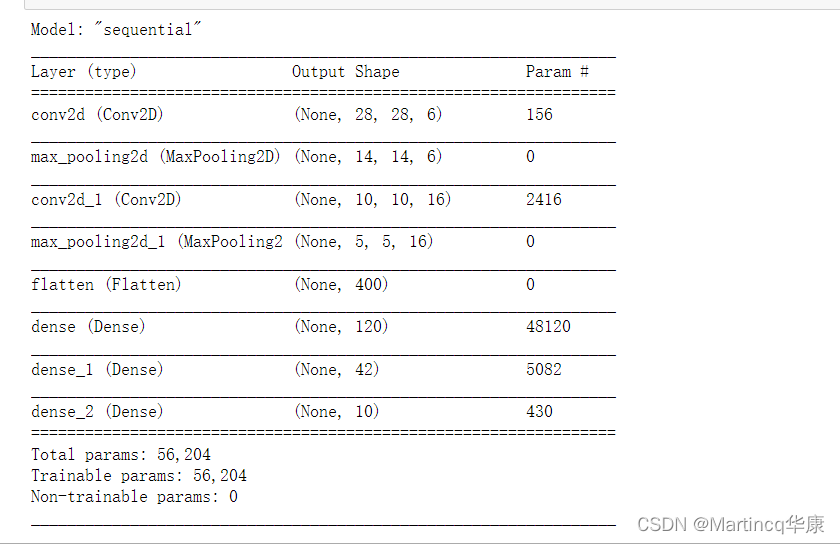Click the "Trainable params: 56,204" line
Screen dimensions: 840x544
pyautogui.click(x=139, y=476)
